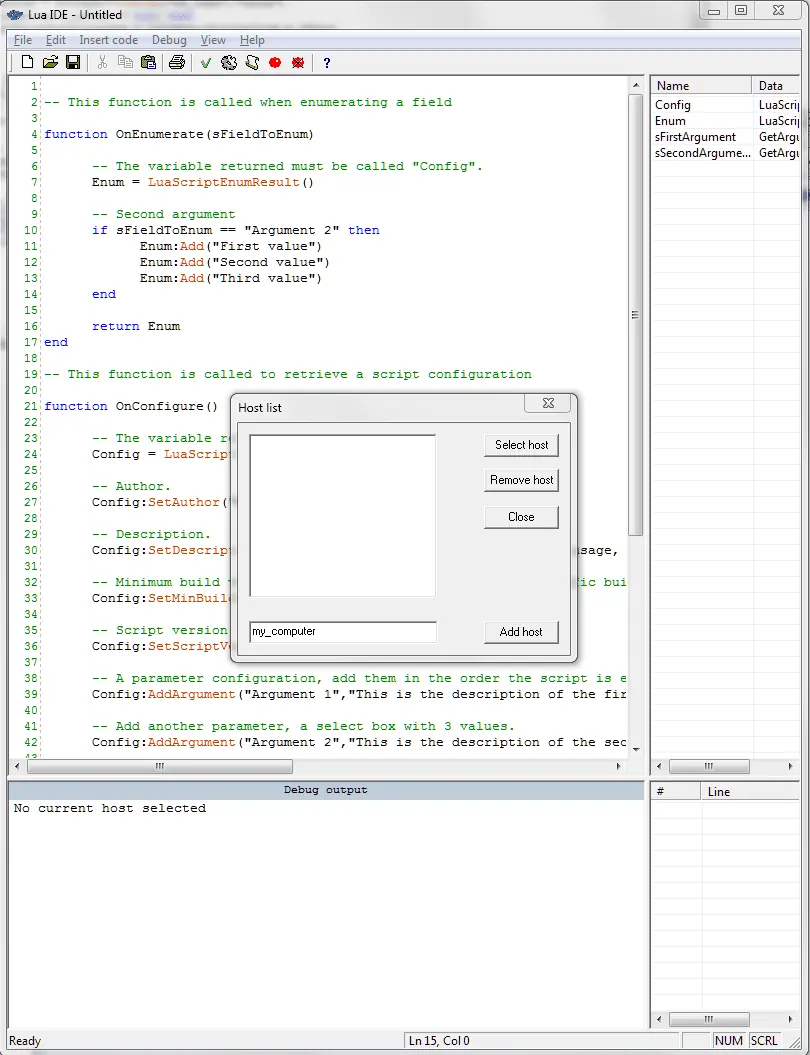Open the File menu

(x=22, y=40)
